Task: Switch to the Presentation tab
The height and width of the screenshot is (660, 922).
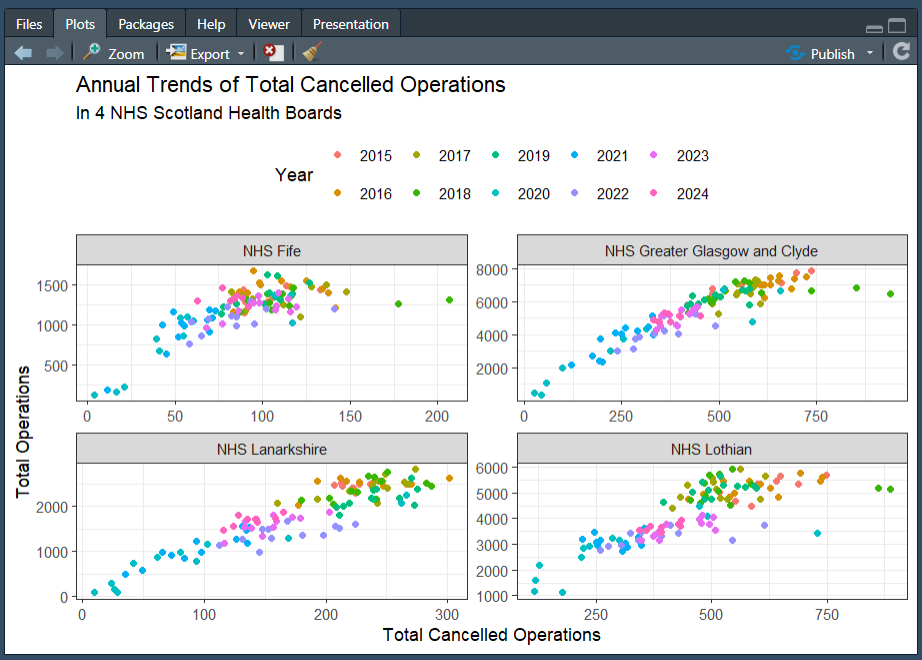Action: (351, 24)
